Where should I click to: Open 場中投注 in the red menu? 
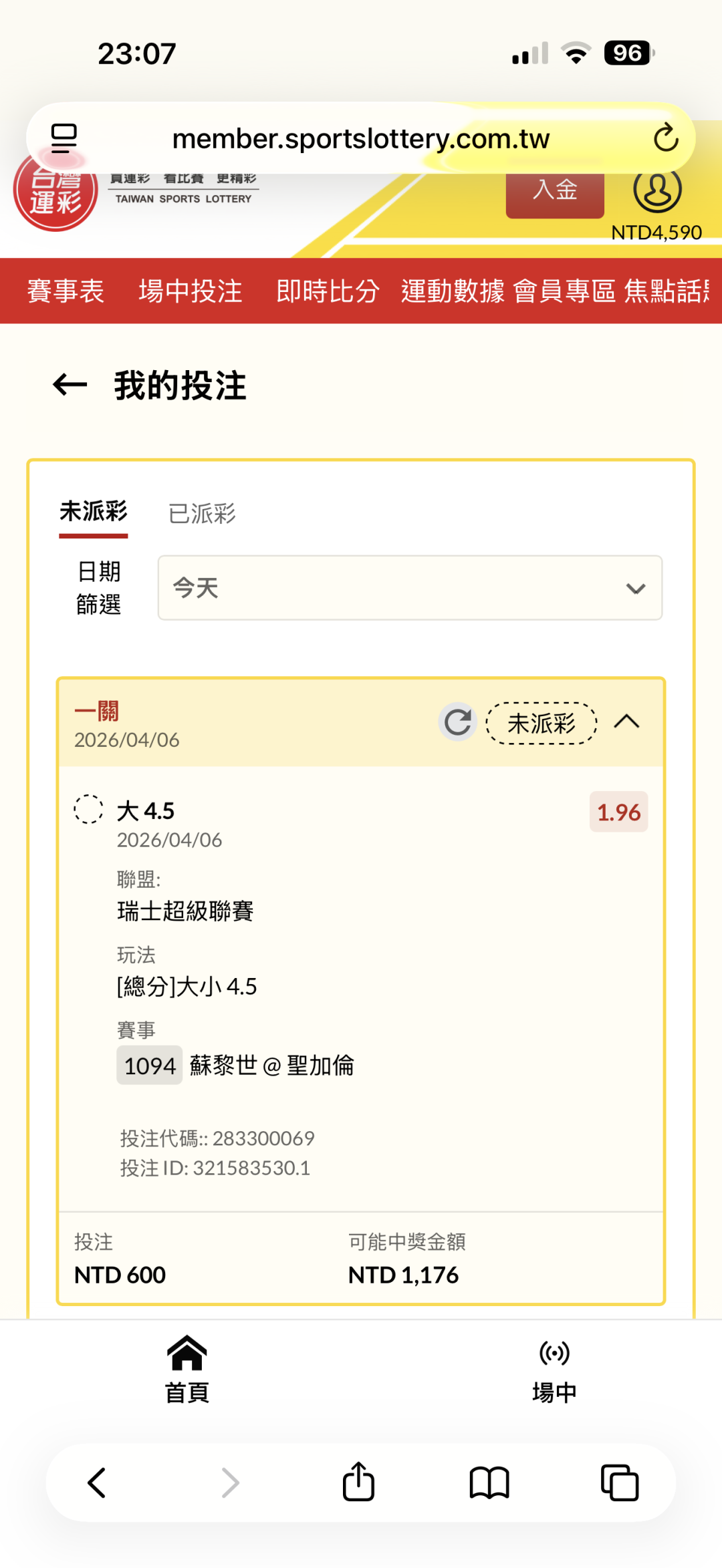point(191,291)
